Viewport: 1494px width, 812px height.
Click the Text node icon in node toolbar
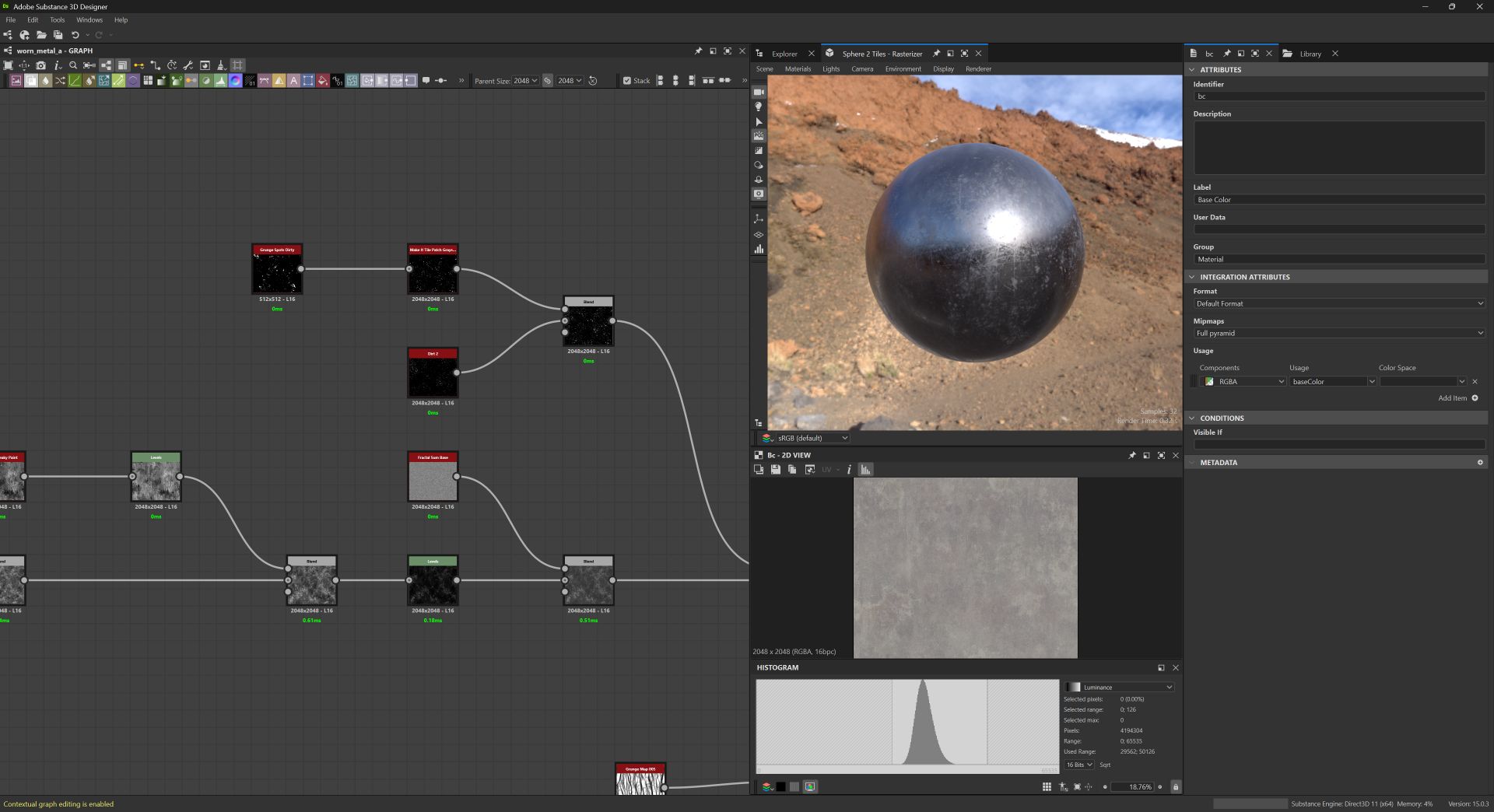pyautogui.click(x=293, y=80)
